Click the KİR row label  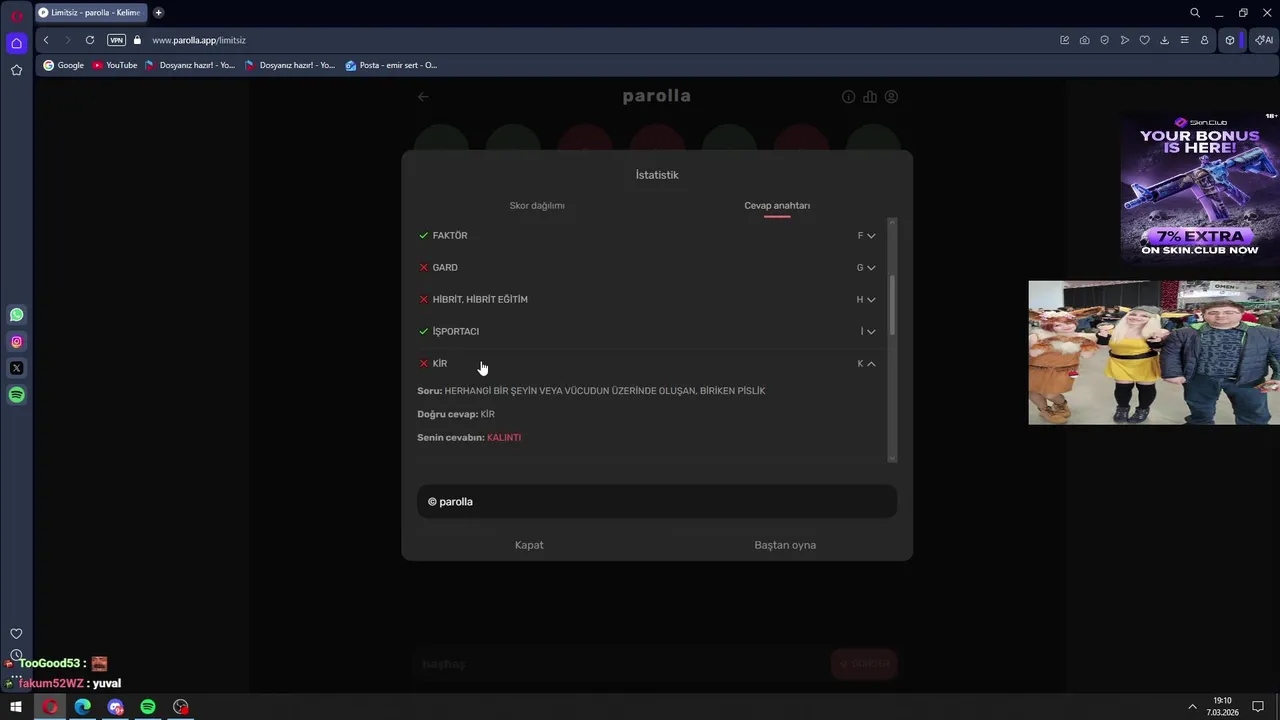[440, 364]
